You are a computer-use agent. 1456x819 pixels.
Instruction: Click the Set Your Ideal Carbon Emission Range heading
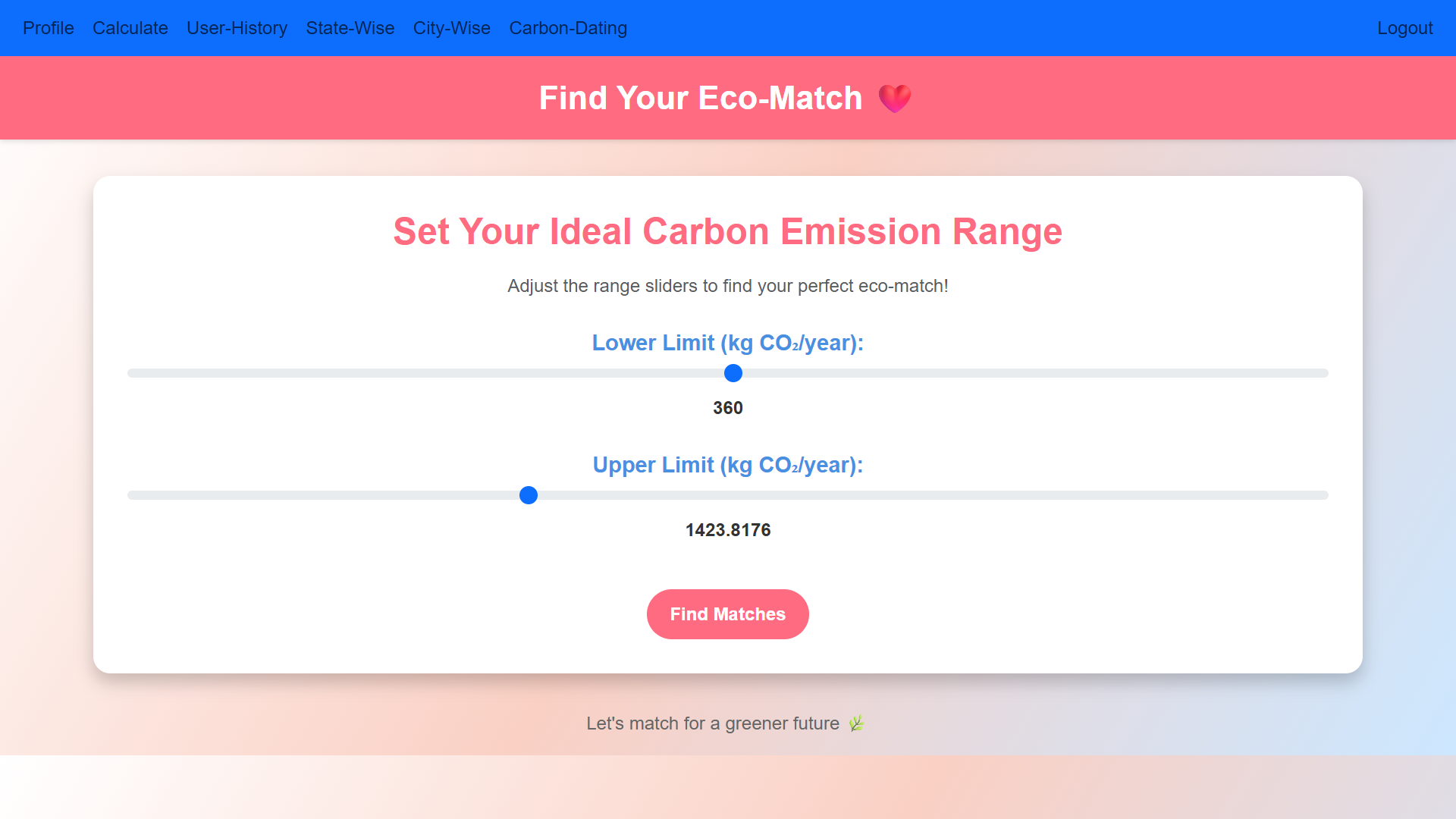[x=728, y=231]
